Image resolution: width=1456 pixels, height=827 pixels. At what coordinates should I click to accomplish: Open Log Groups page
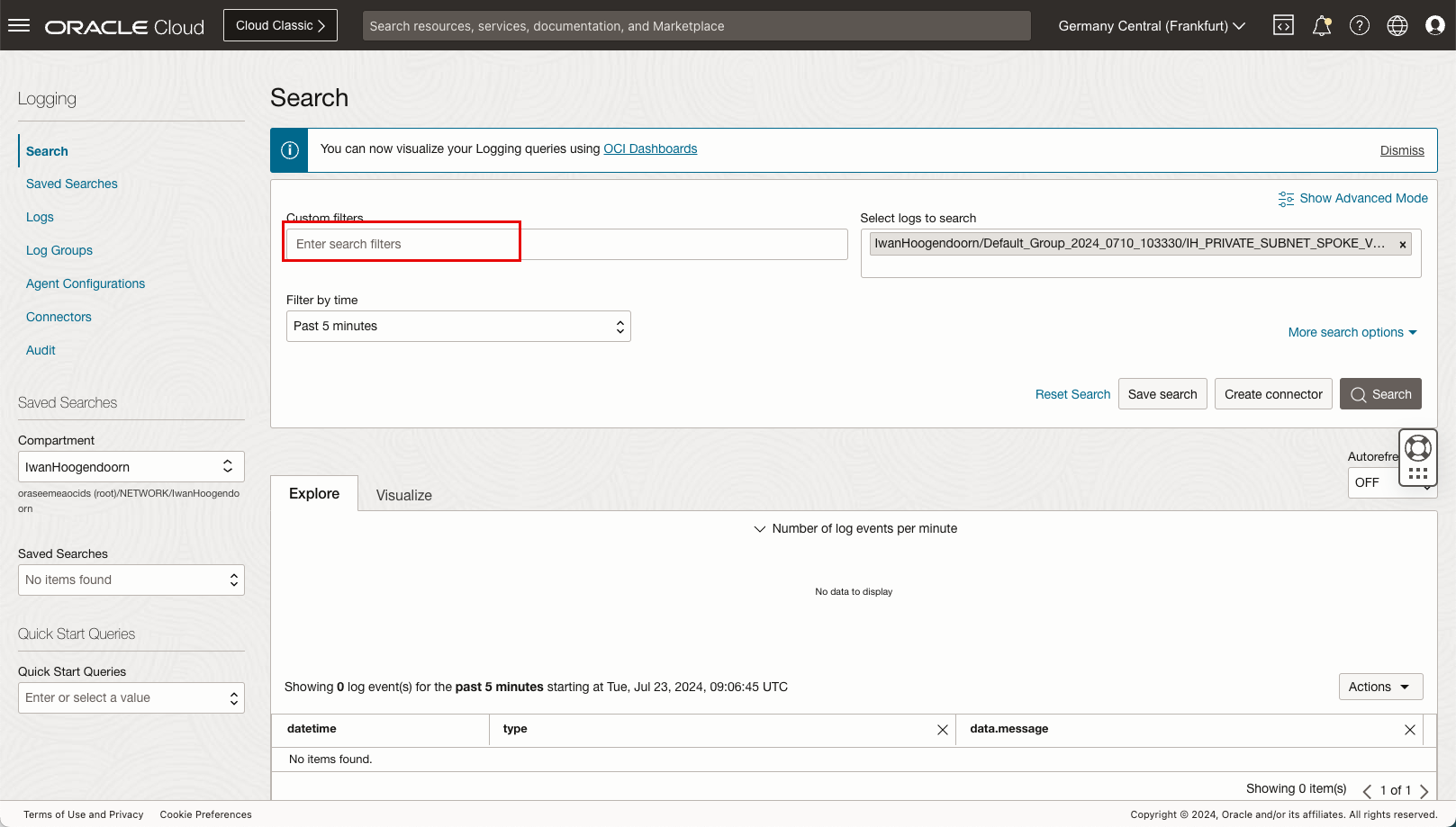coord(59,250)
